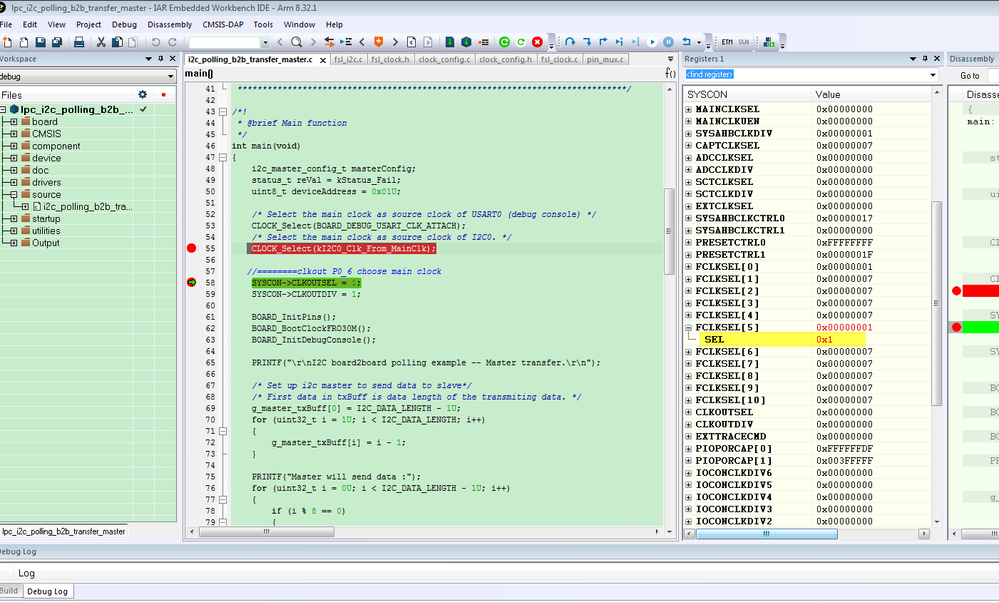Toggle the SWO trace button

744,42
